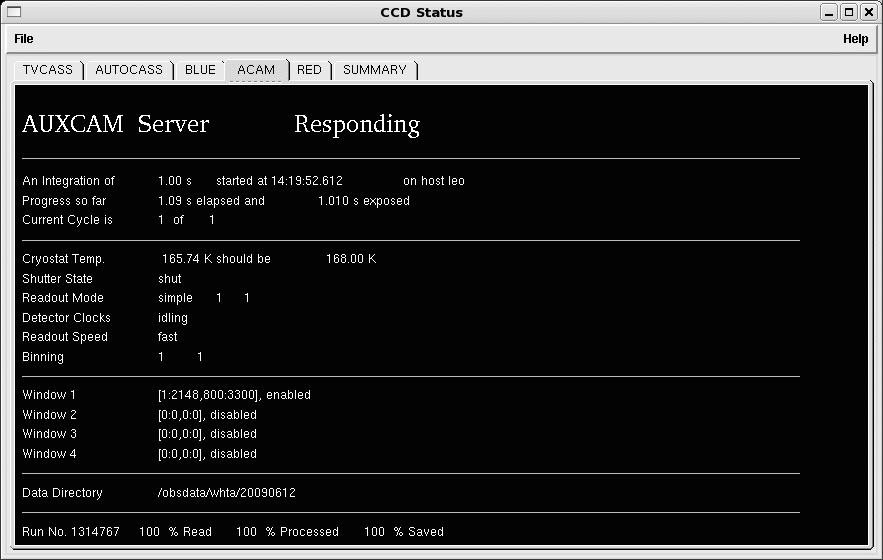
Task: Click the AUXCAM Server heading
Action: point(116,125)
